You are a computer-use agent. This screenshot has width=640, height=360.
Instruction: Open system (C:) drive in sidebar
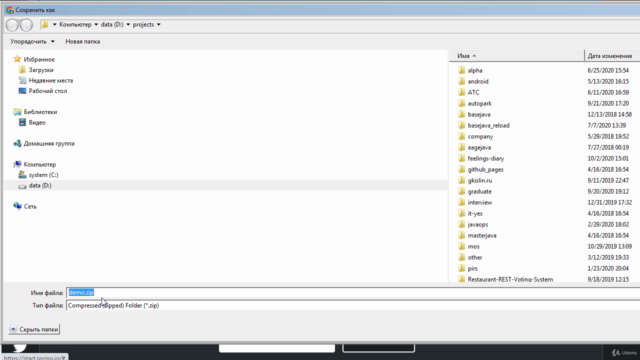(x=43, y=175)
